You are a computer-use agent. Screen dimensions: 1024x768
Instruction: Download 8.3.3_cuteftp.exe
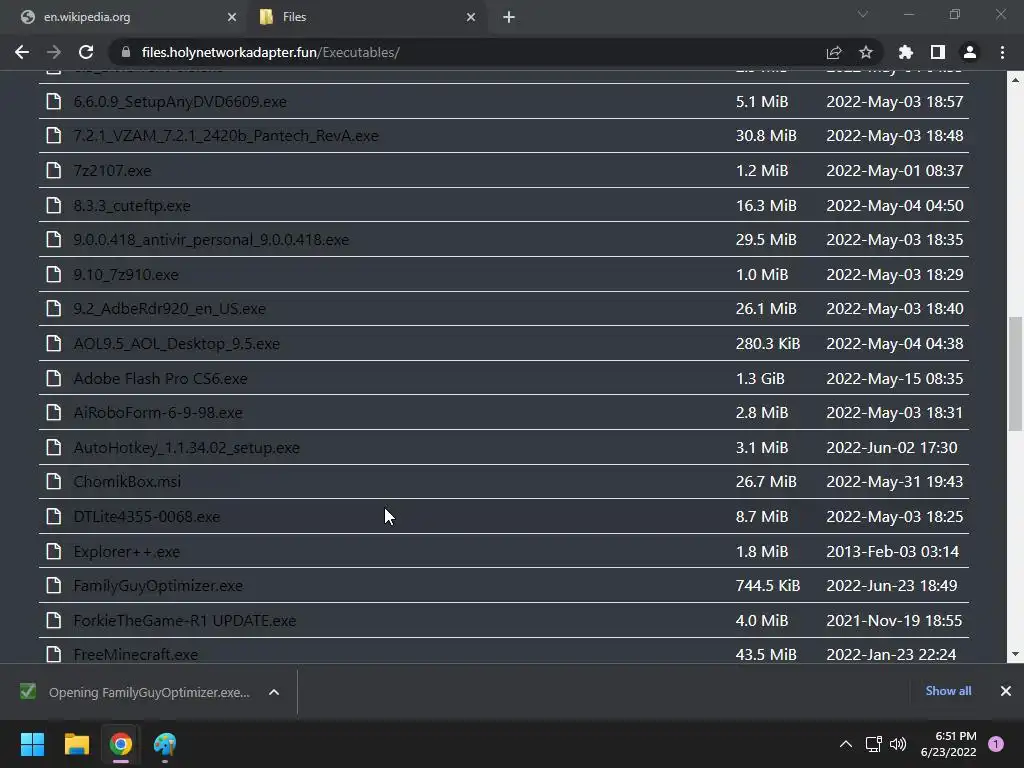132,205
